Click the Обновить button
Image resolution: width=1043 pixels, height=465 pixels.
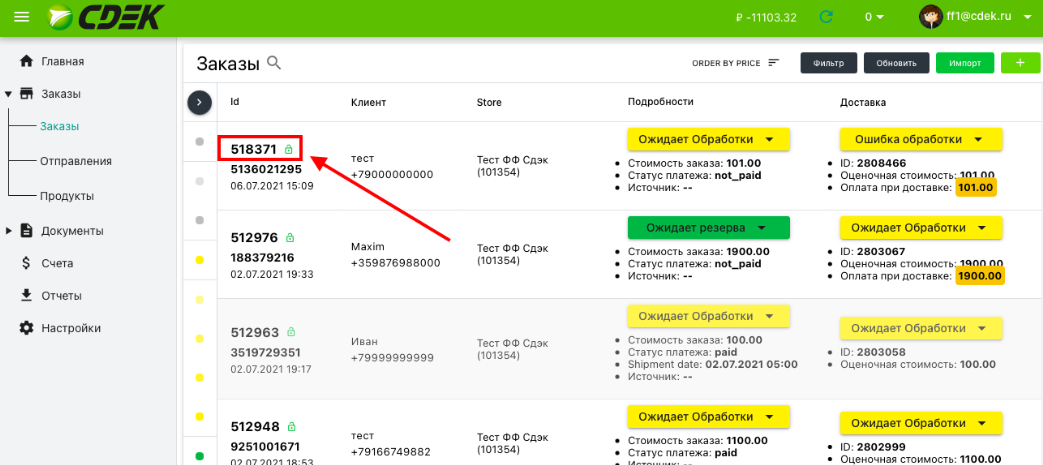(897, 63)
